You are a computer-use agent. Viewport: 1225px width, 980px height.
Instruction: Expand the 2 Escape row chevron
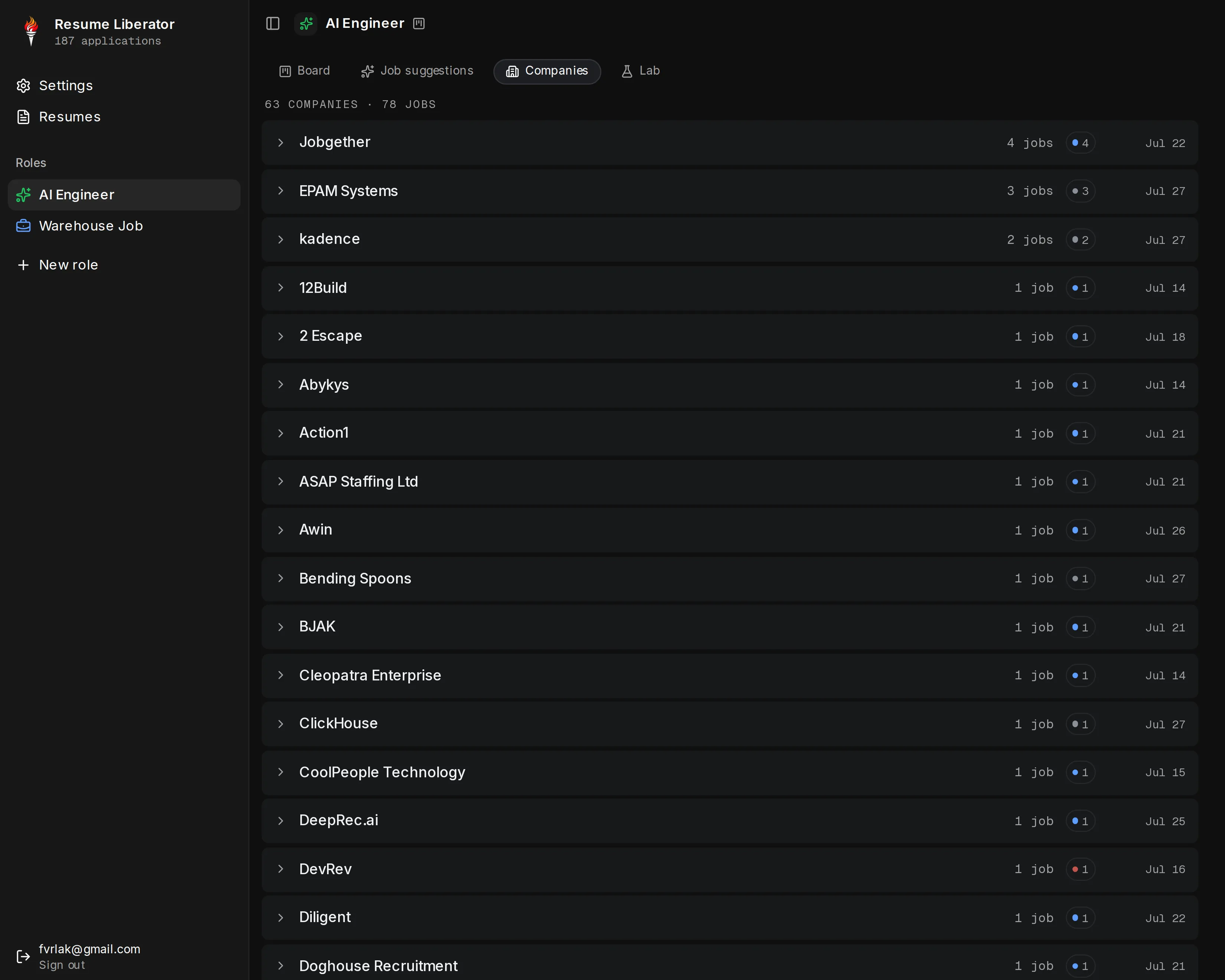(281, 336)
